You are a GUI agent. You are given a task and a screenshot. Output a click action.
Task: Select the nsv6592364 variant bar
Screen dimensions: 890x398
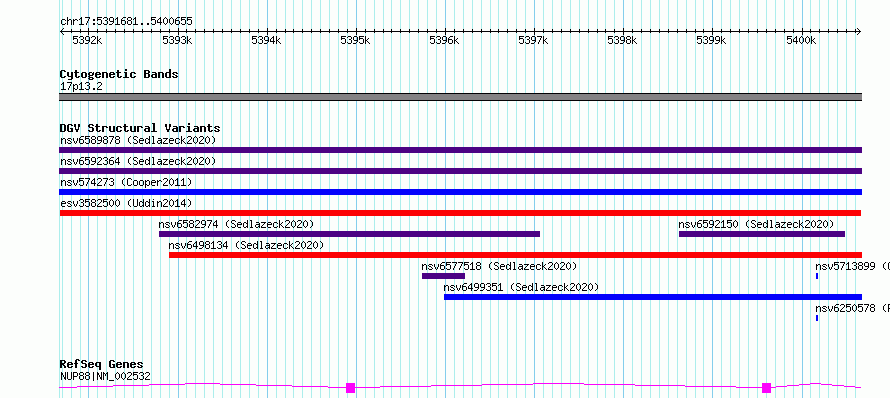460,171
